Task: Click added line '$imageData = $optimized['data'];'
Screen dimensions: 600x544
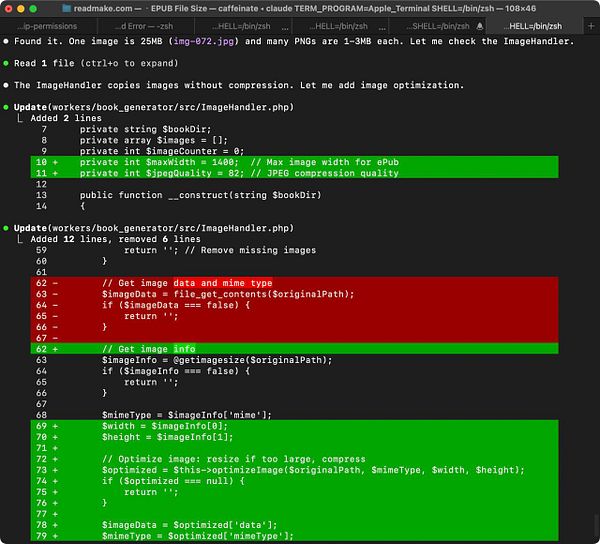Action: [189, 525]
